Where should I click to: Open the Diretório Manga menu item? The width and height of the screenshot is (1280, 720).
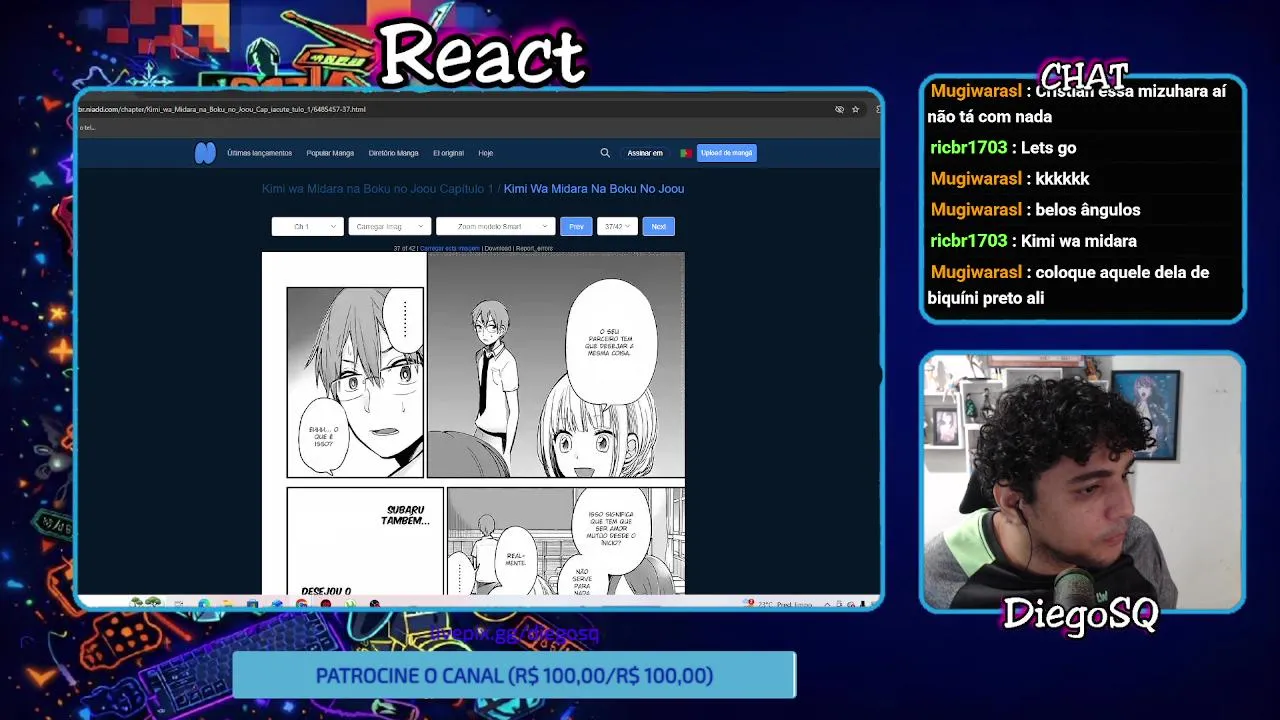tap(393, 153)
